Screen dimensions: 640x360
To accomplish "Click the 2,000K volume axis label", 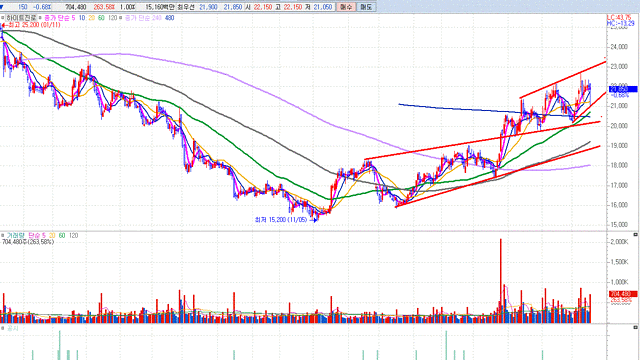I will [x=619, y=242].
